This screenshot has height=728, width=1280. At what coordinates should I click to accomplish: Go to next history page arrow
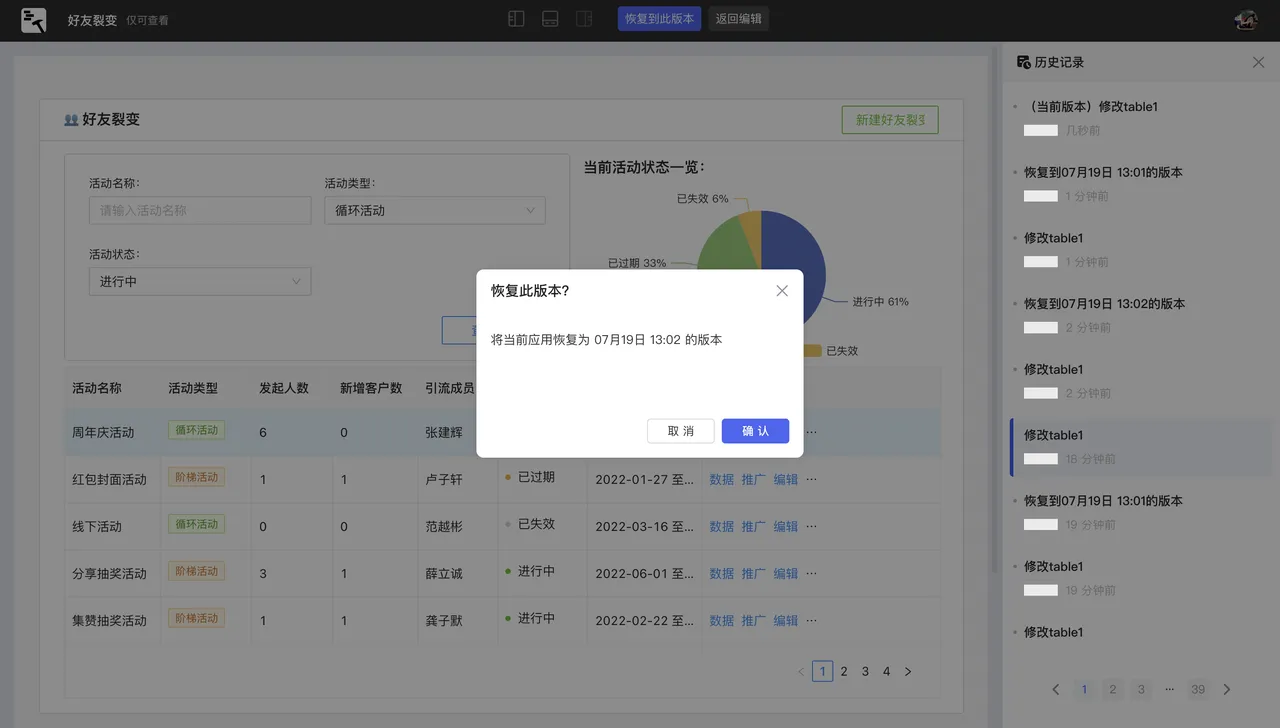pos(1227,689)
